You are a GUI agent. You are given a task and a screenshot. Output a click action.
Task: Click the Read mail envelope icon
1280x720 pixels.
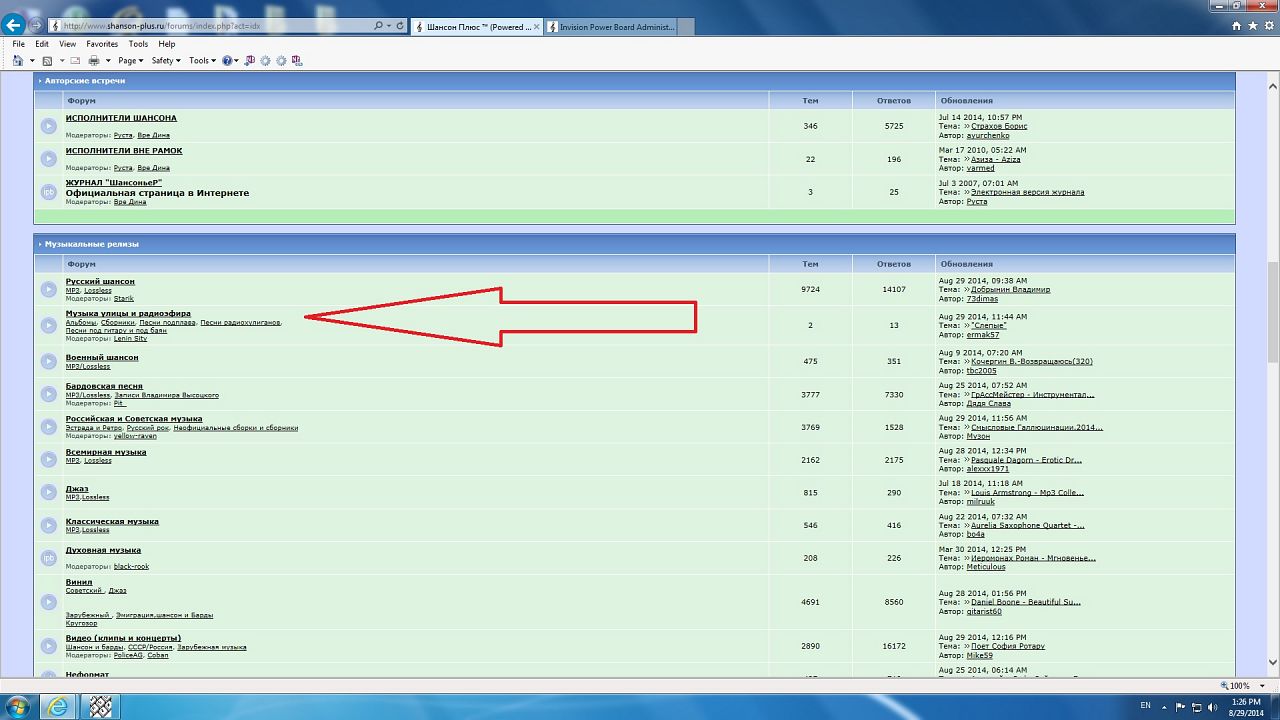click(x=75, y=61)
